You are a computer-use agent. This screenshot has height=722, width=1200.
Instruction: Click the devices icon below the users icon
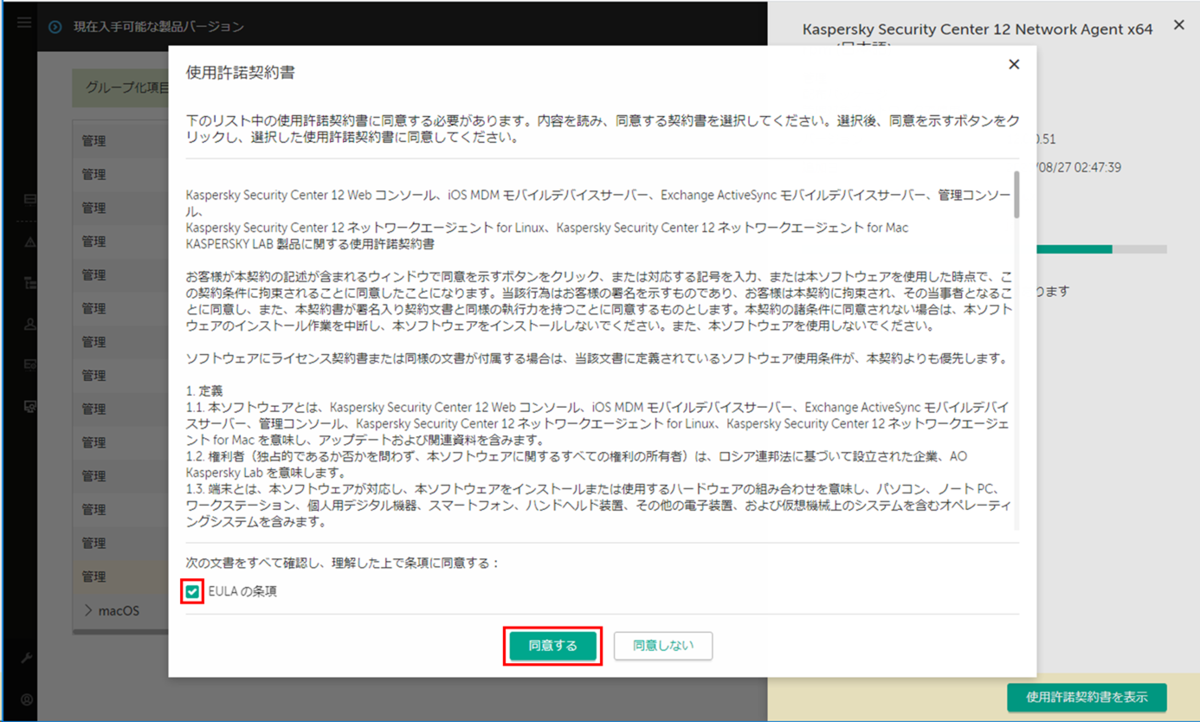(x=30, y=364)
